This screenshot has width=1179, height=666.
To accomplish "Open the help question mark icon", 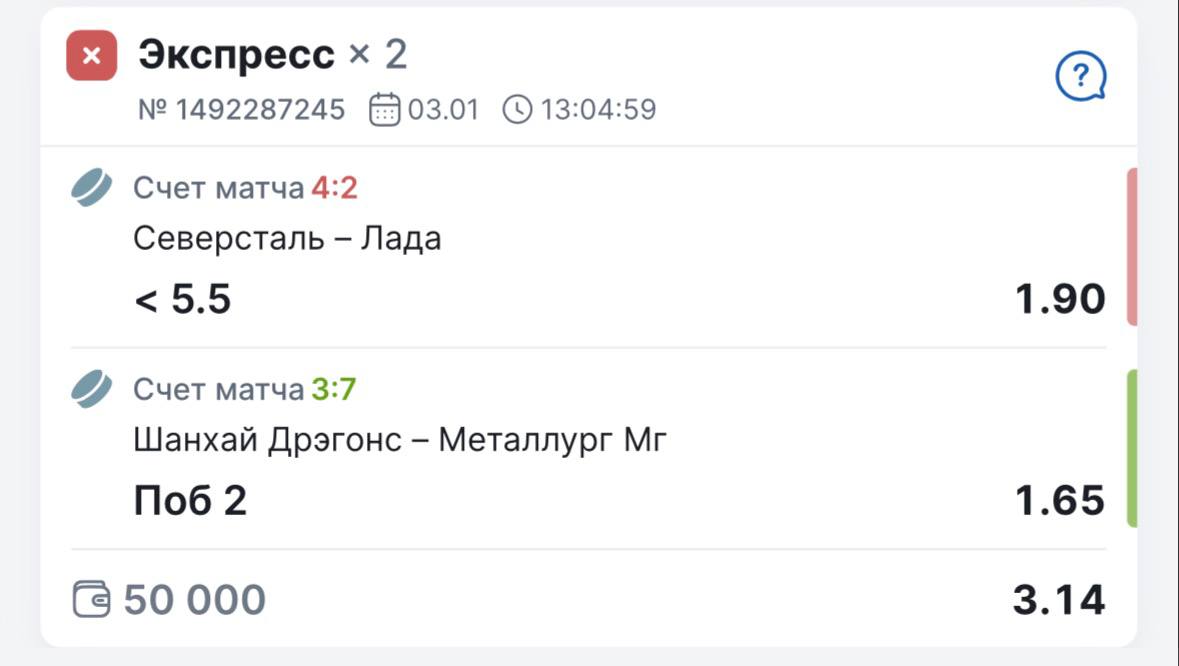I will [x=1080, y=76].
